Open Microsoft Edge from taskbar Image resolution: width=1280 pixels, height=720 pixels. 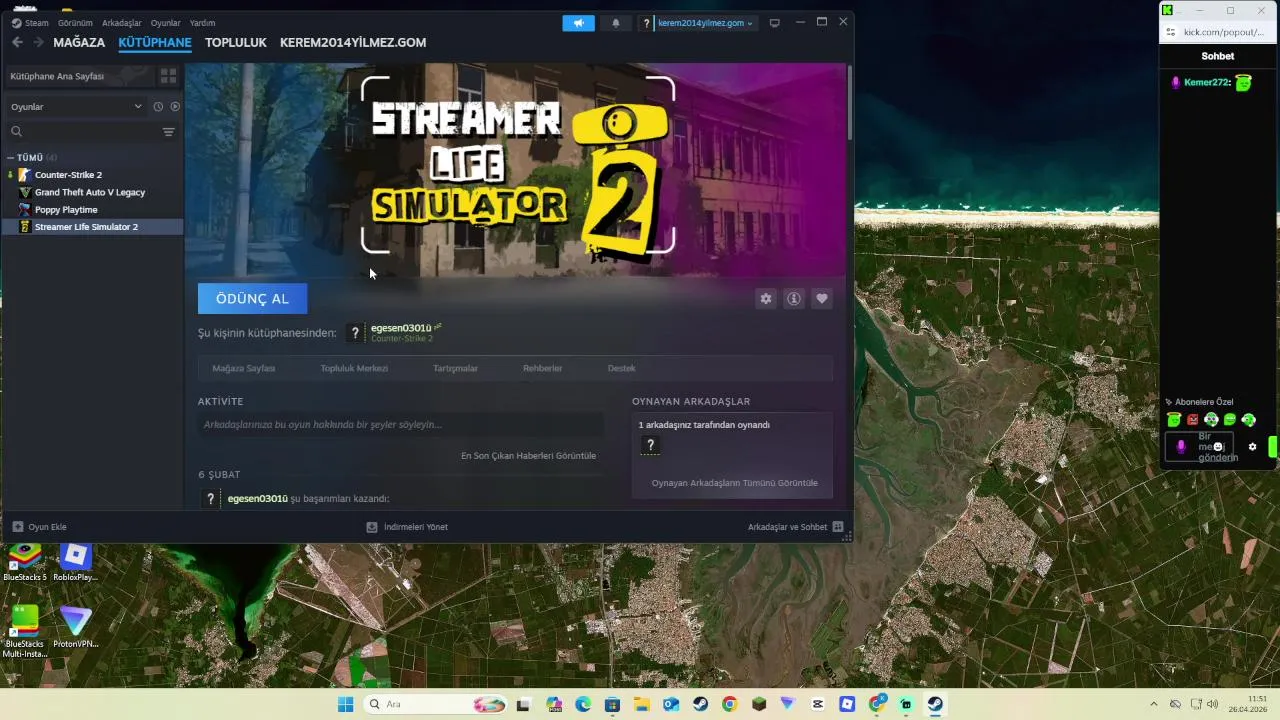click(583, 704)
